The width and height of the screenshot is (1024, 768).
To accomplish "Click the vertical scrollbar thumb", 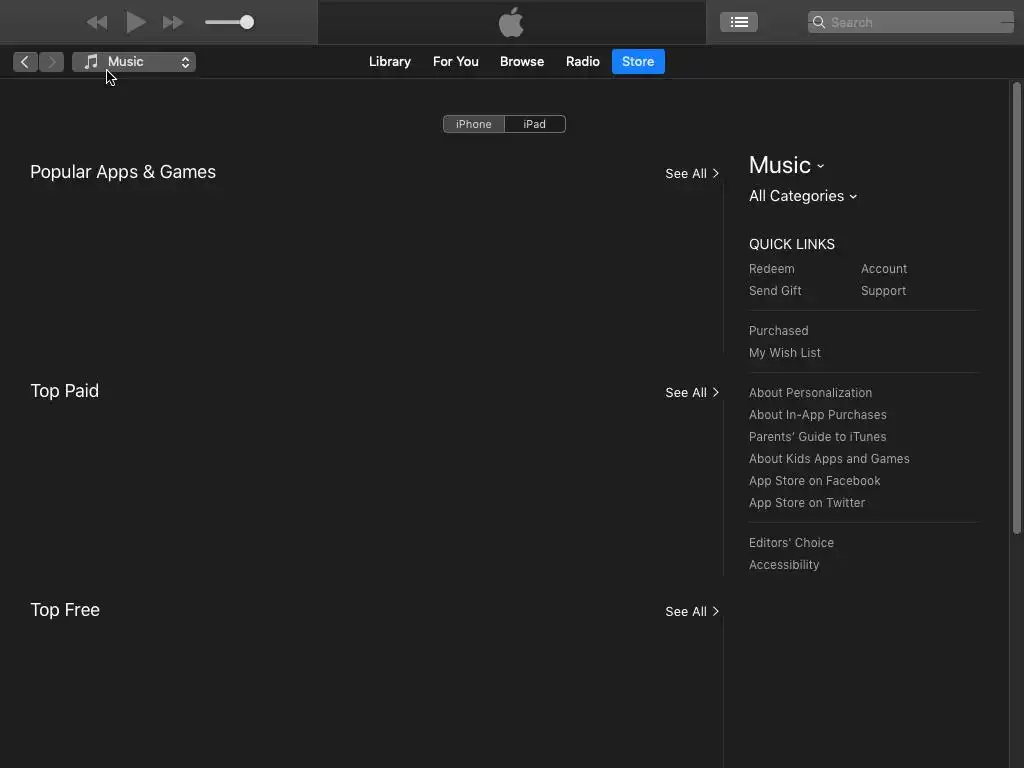I will click(x=1016, y=308).
